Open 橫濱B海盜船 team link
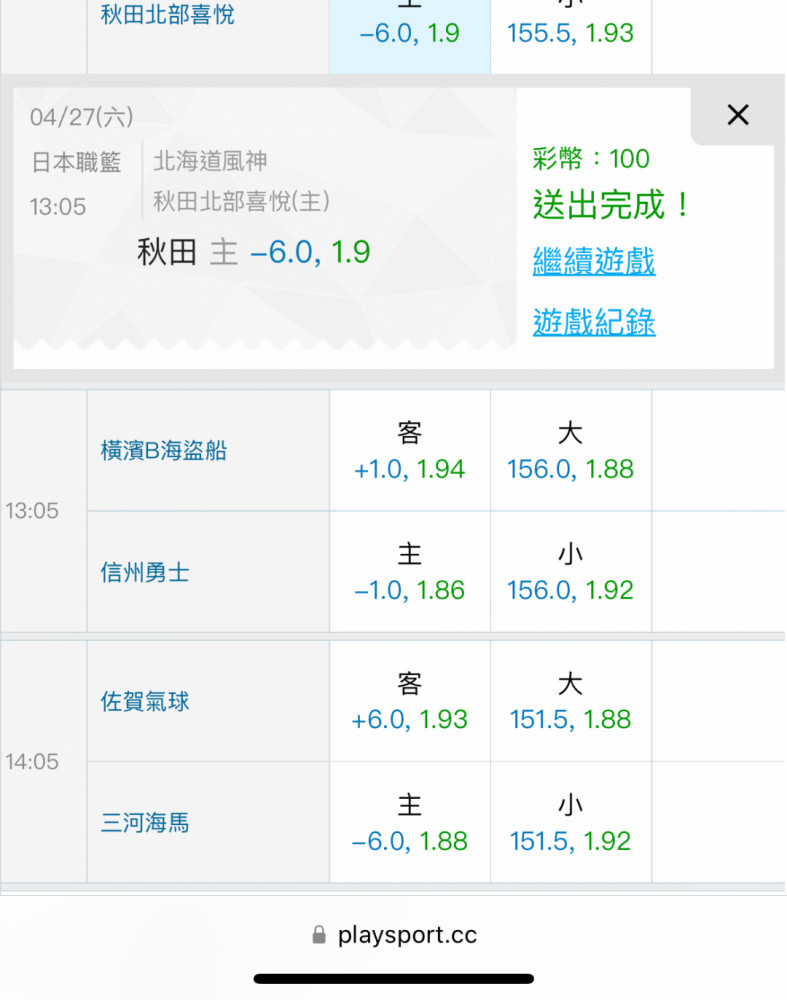This screenshot has height=1000, width=787. pyautogui.click(x=164, y=451)
